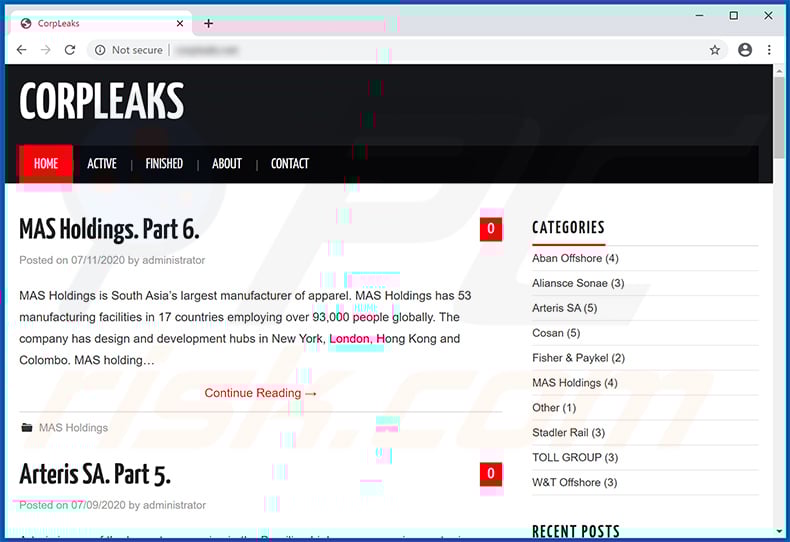This screenshot has height=542, width=790.
Task: Open Fisher & Paykel (2) category
Action: (578, 358)
